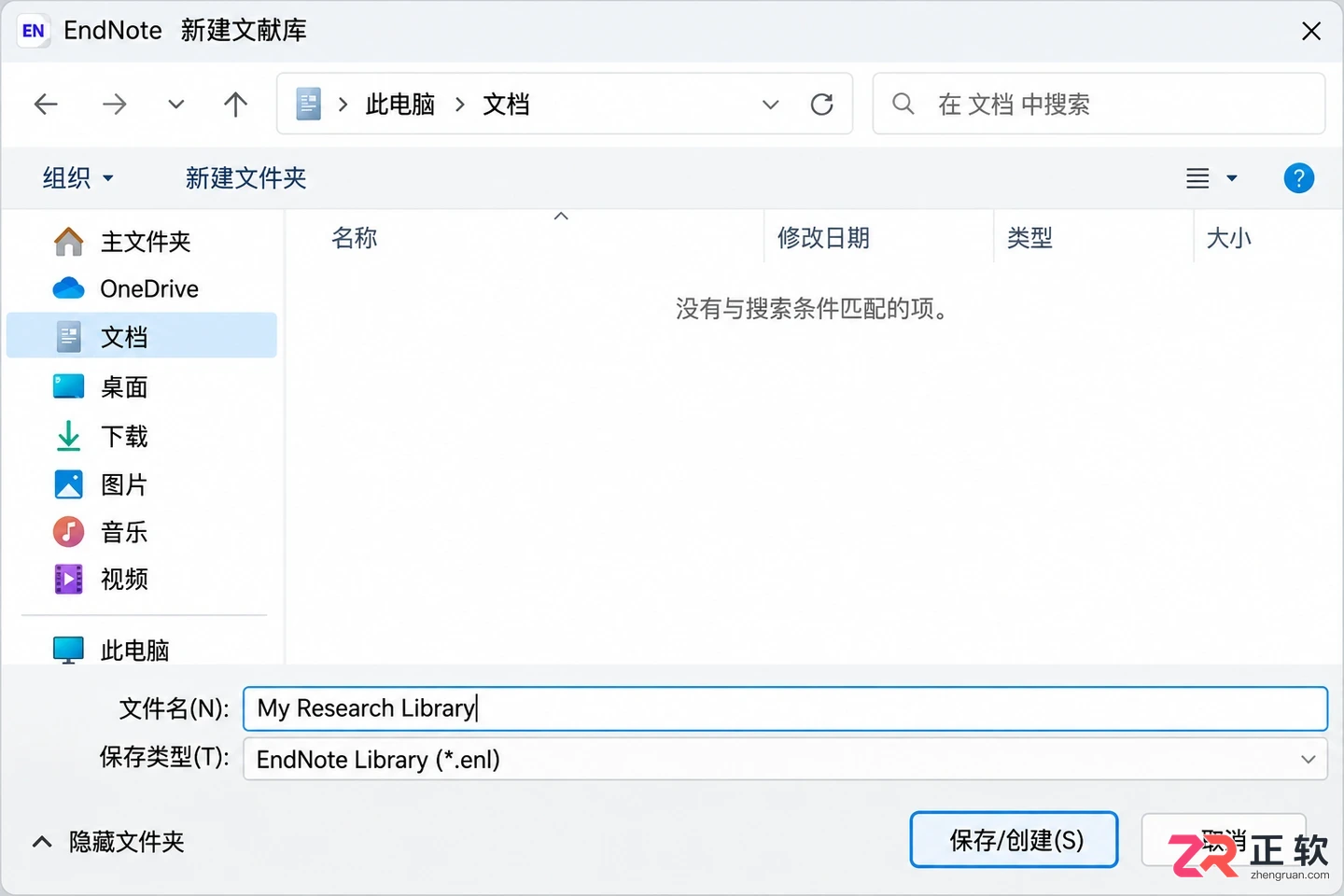Viewport: 1344px width, 896px height.
Task: Click the 保存/创建(S) button
Action: click(1014, 840)
